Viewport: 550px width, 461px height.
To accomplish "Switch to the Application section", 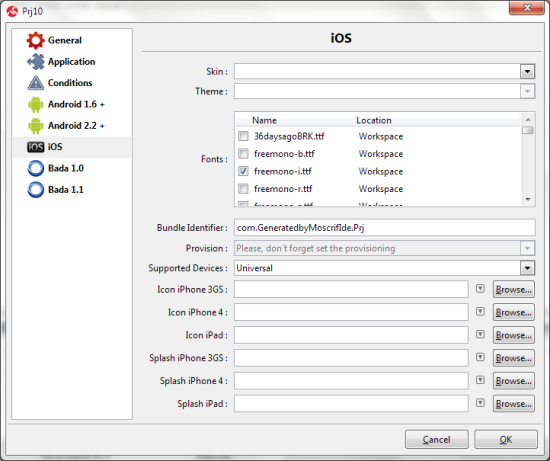I will [x=72, y=62].
